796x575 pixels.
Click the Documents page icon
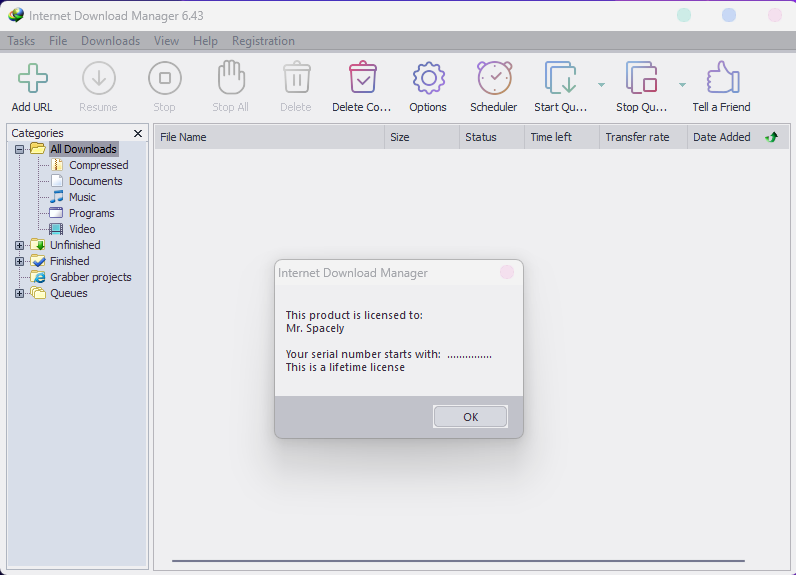57,181
